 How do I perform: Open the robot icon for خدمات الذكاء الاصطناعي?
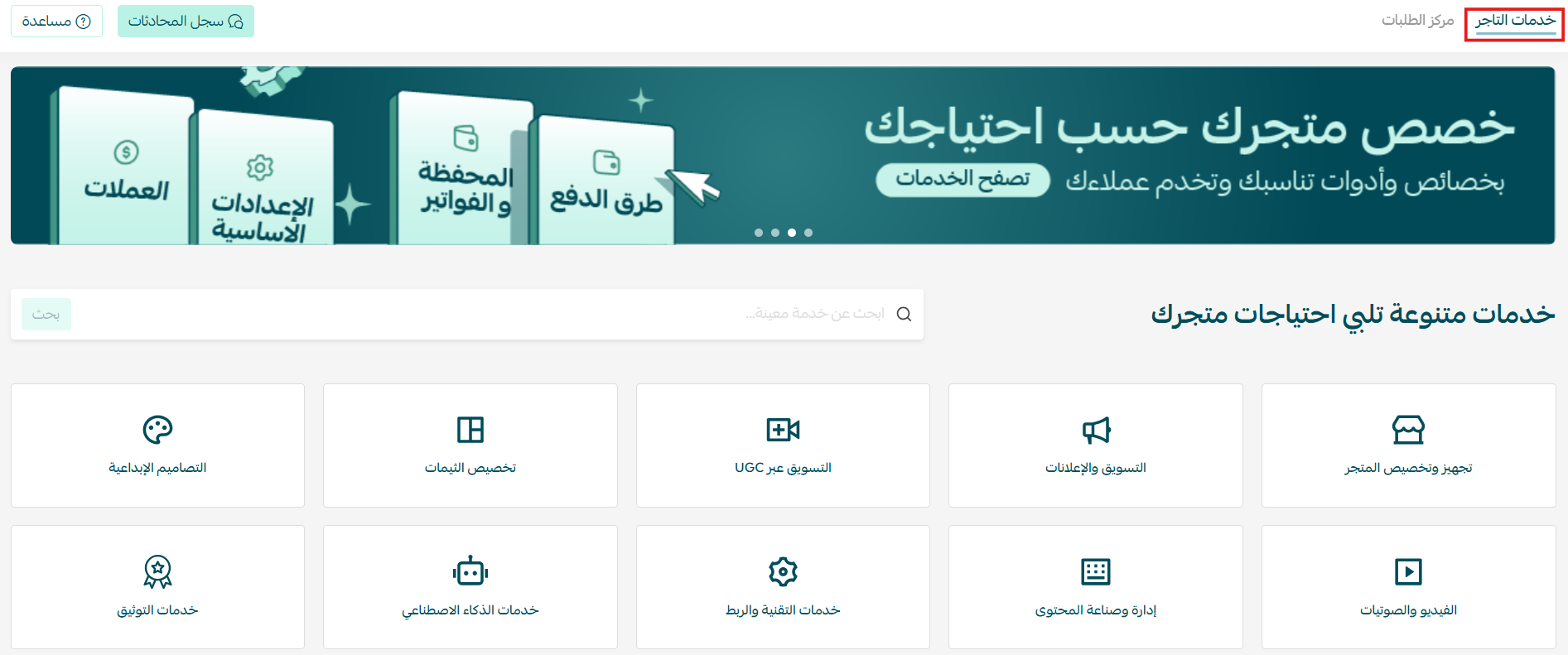tap(470, 571)
